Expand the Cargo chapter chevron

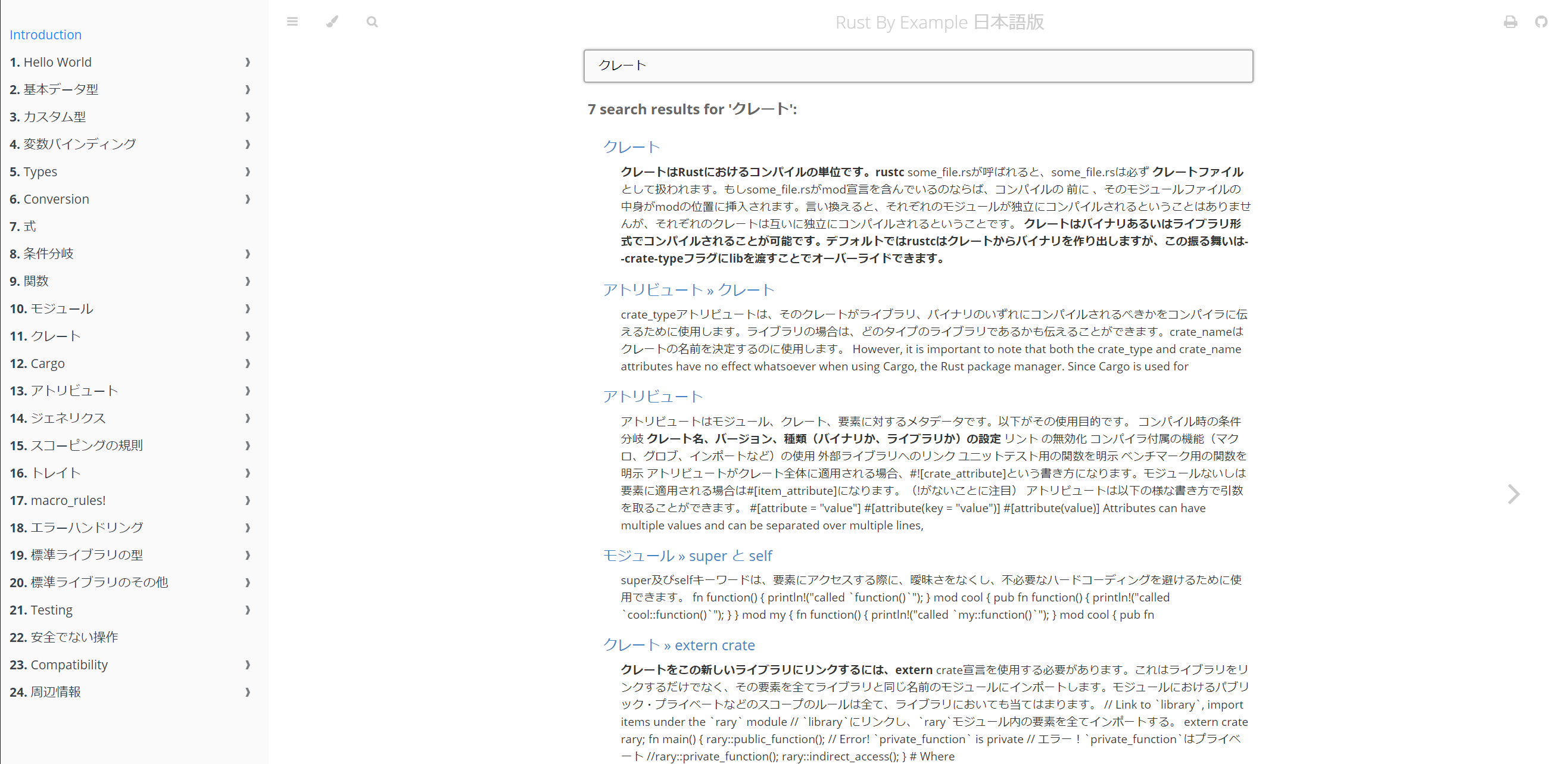247,363
